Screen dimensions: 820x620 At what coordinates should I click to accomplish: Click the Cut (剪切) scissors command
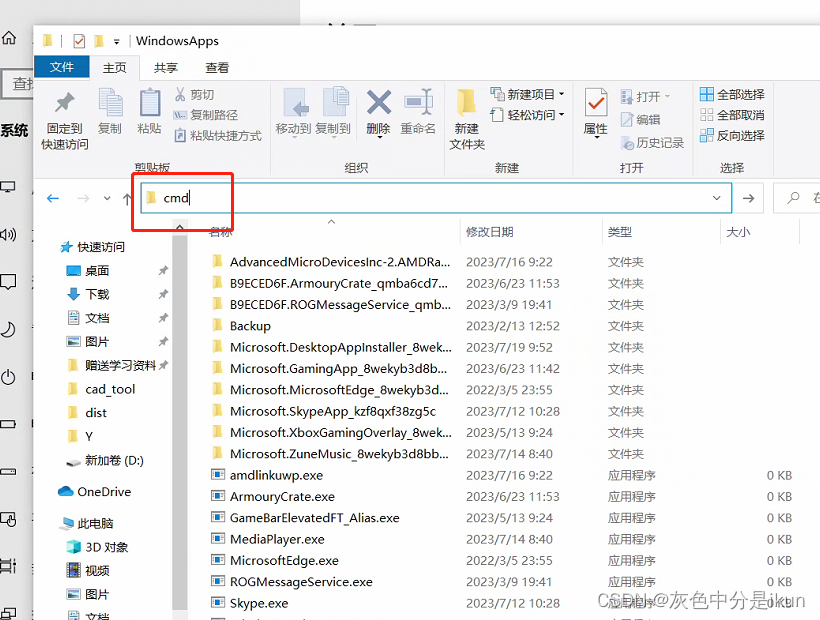(195, 95)
